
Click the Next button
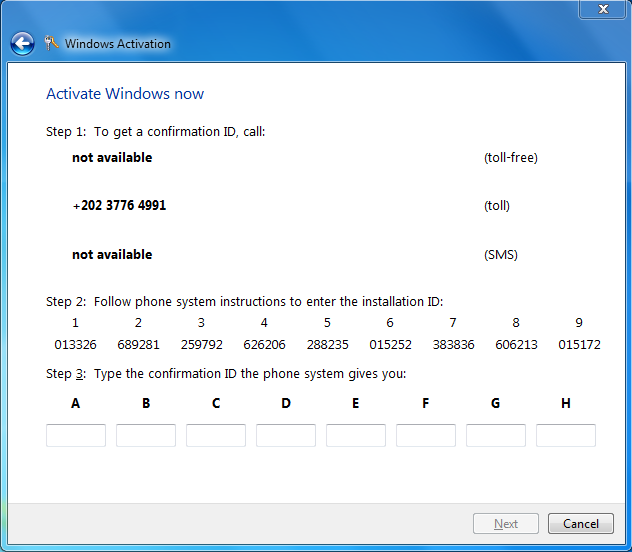[x=506, y=523]
